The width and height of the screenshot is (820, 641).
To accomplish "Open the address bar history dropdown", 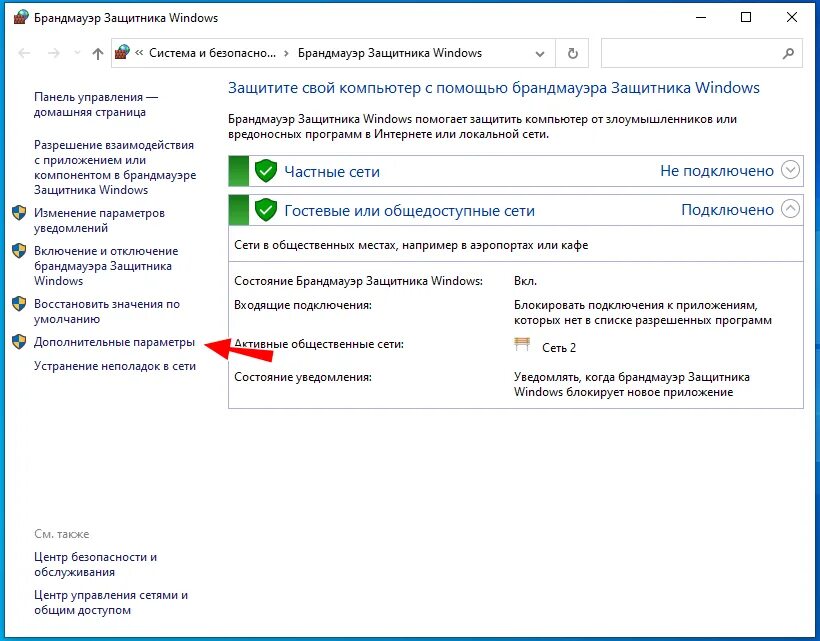I will (540, 53).
